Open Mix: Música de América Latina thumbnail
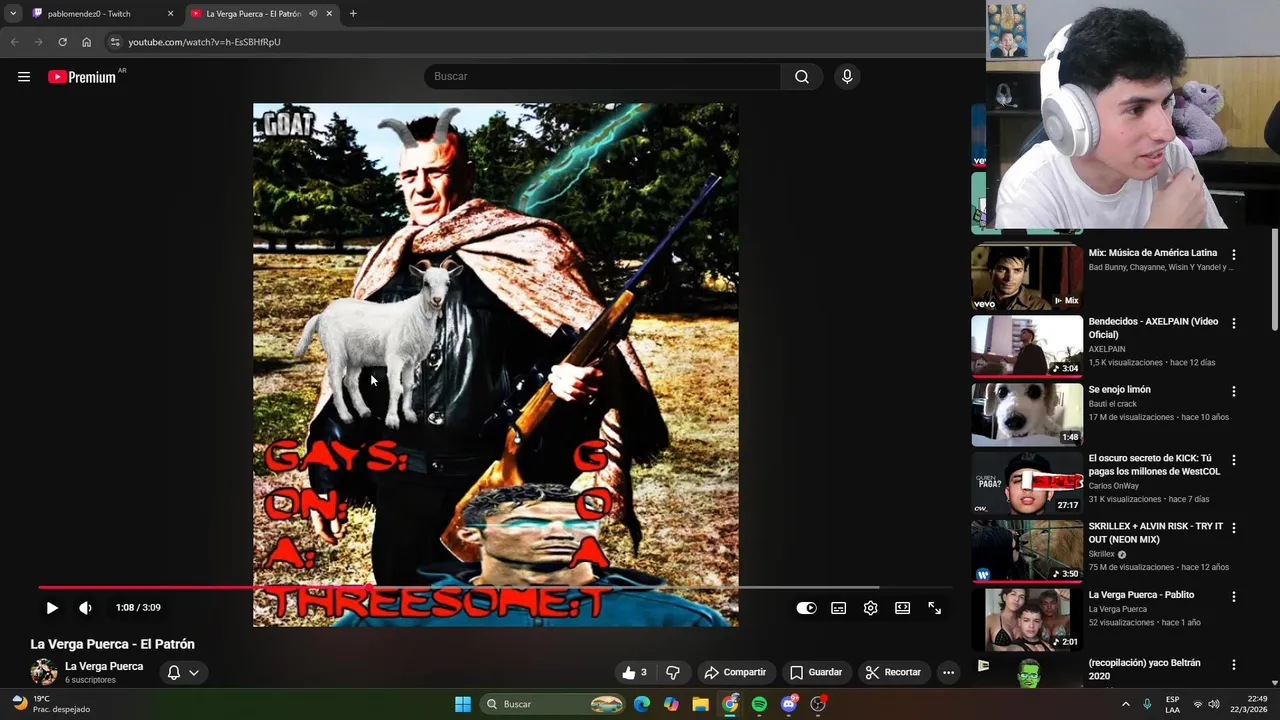The height and width of the screenshot is (720, 1280). pyautogui.click(x=1027, y=276)
